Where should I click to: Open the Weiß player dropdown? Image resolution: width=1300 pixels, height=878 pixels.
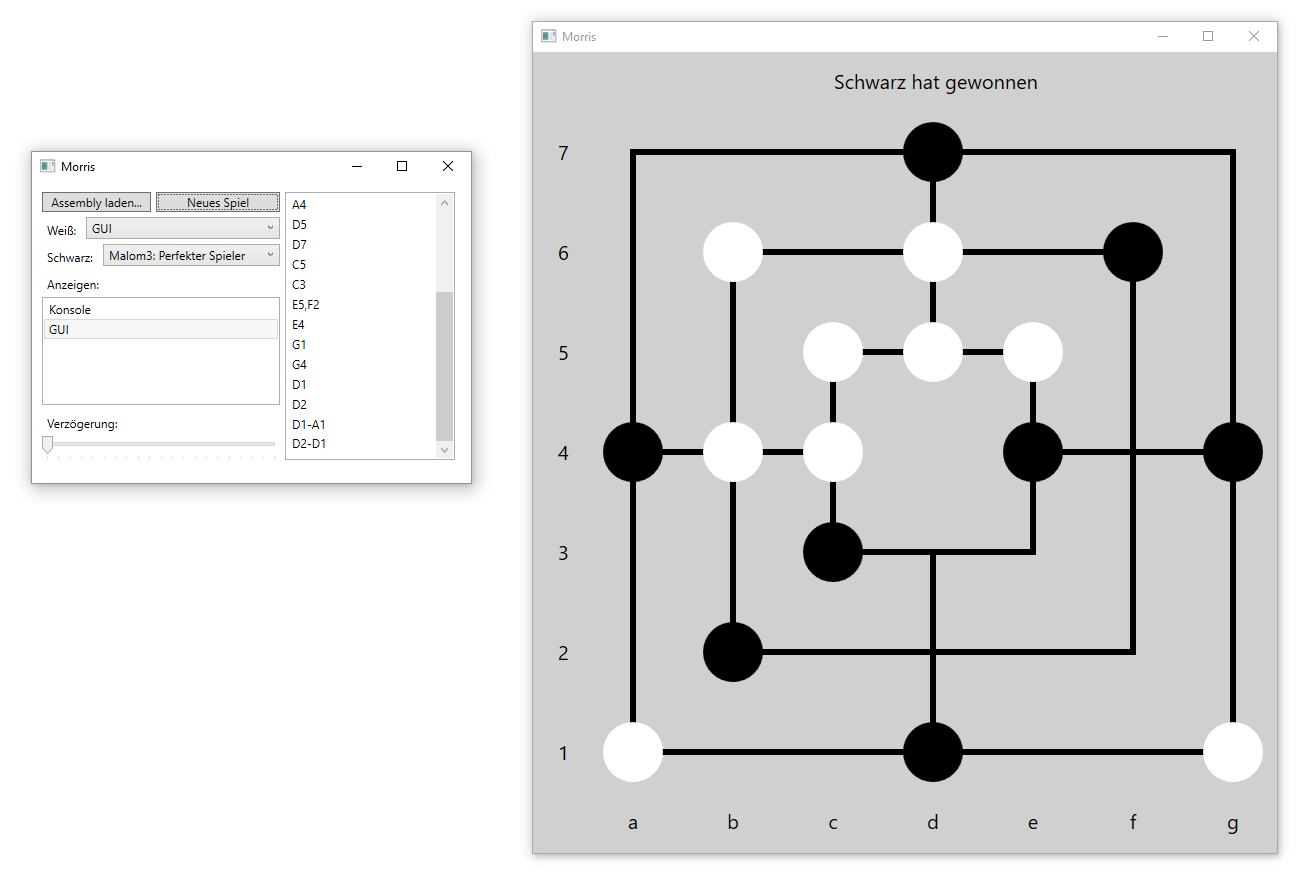pyautogui.click(x=183, y=228)
